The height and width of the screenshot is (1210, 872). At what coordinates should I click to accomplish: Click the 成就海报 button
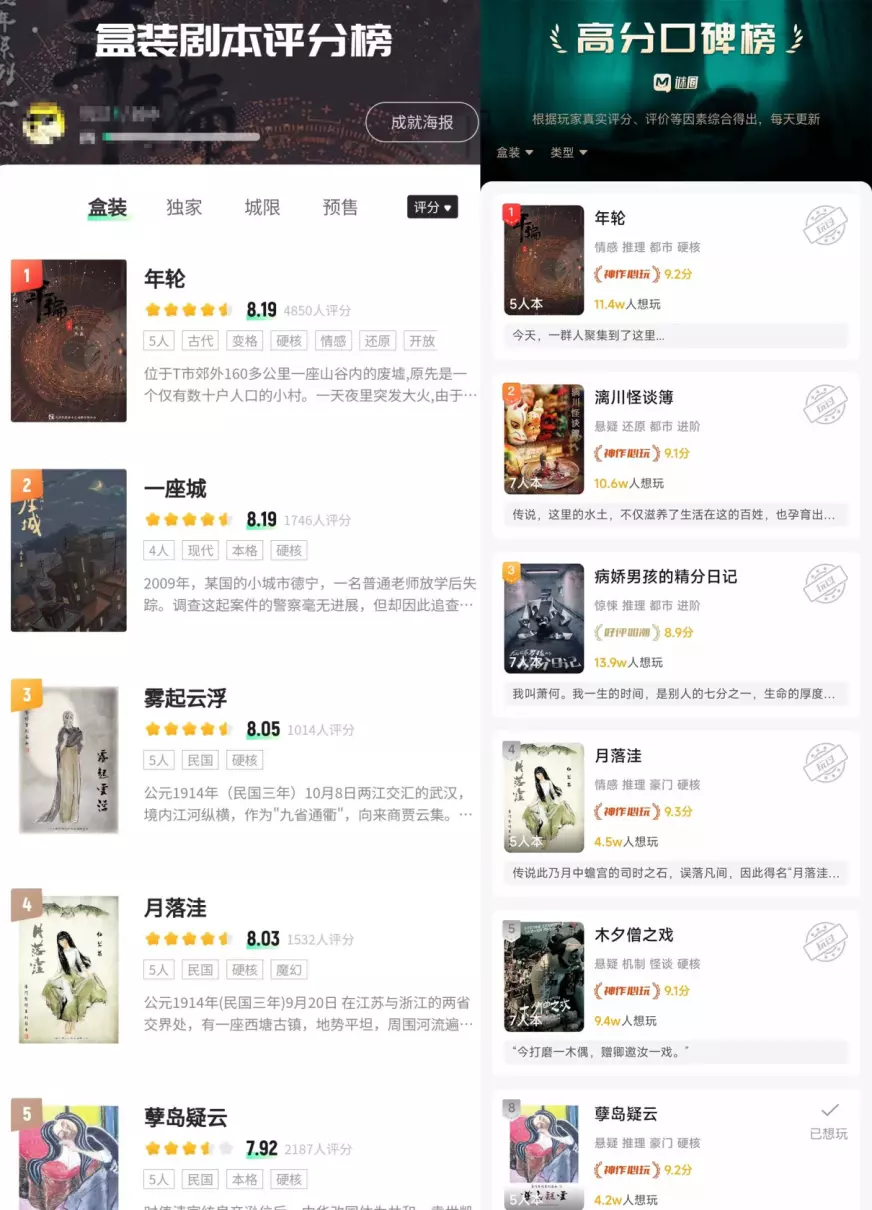coord(422,122)
